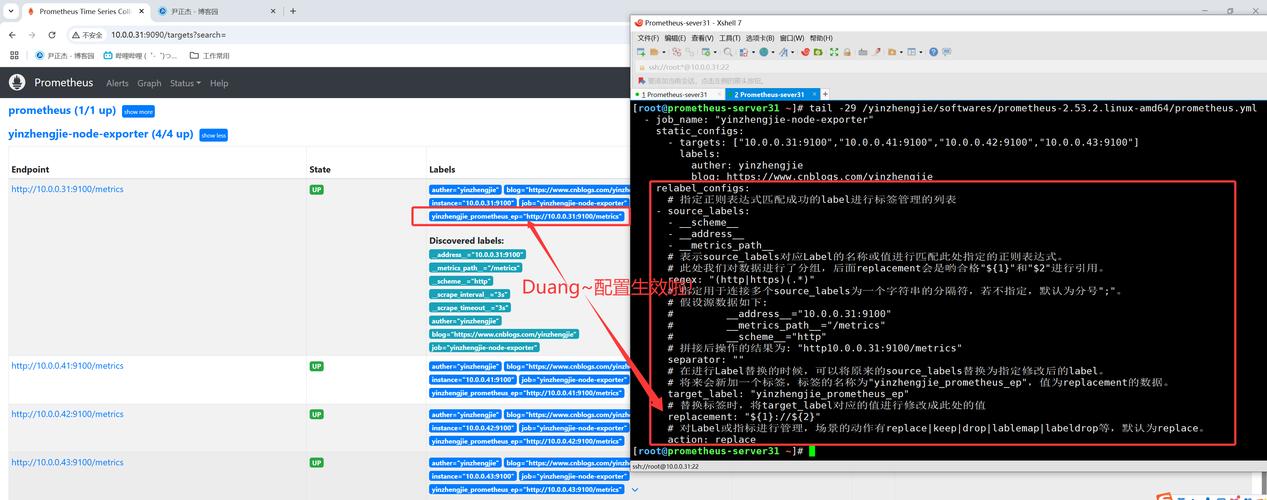The width and height of the screenshot is (1267, 500).
Task: Click the 不安全 not-secure warning indicator
Action: pyautogui.click(x=85, y=35)
